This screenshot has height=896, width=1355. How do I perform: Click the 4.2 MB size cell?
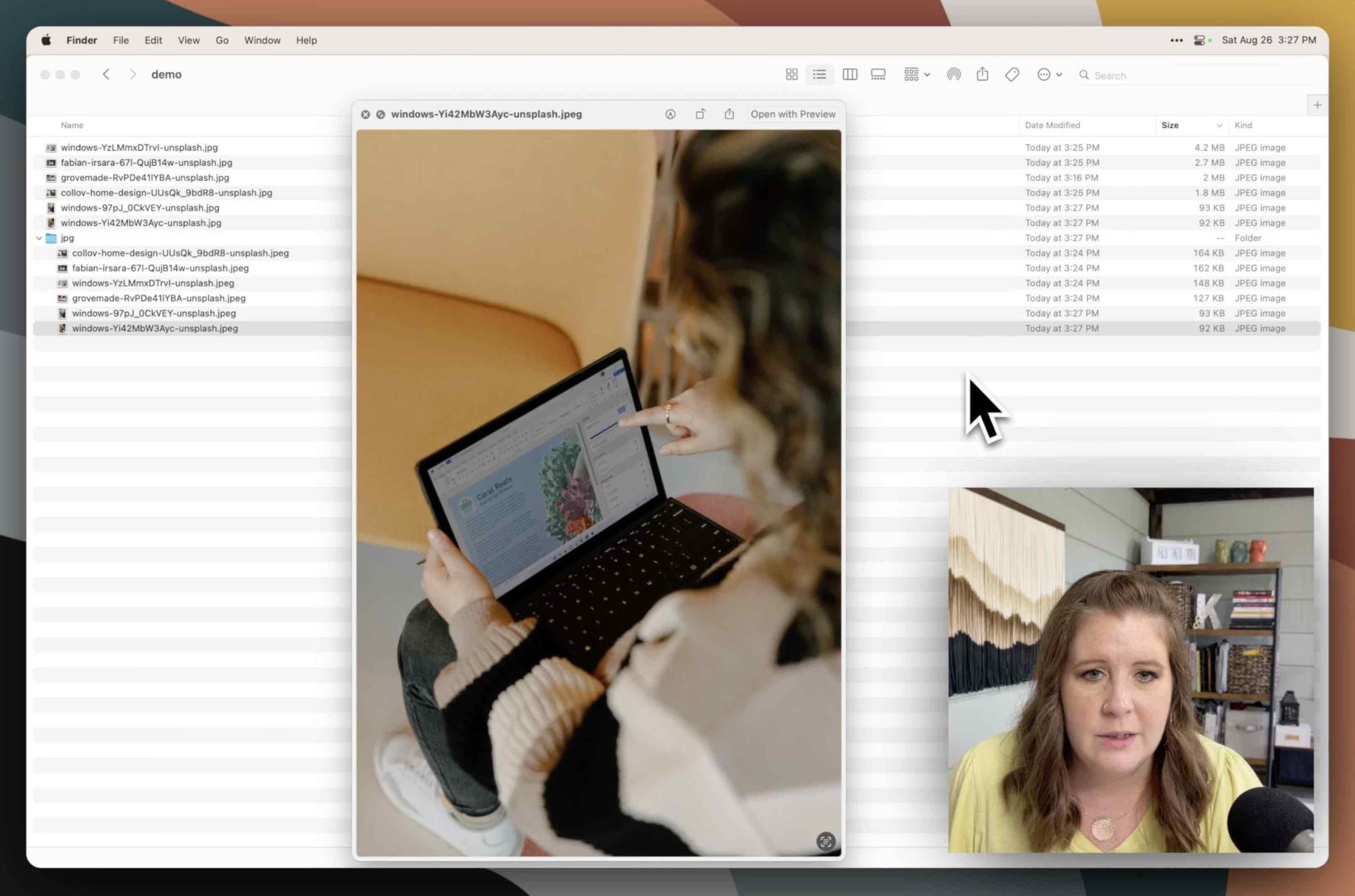[1209, 147]
